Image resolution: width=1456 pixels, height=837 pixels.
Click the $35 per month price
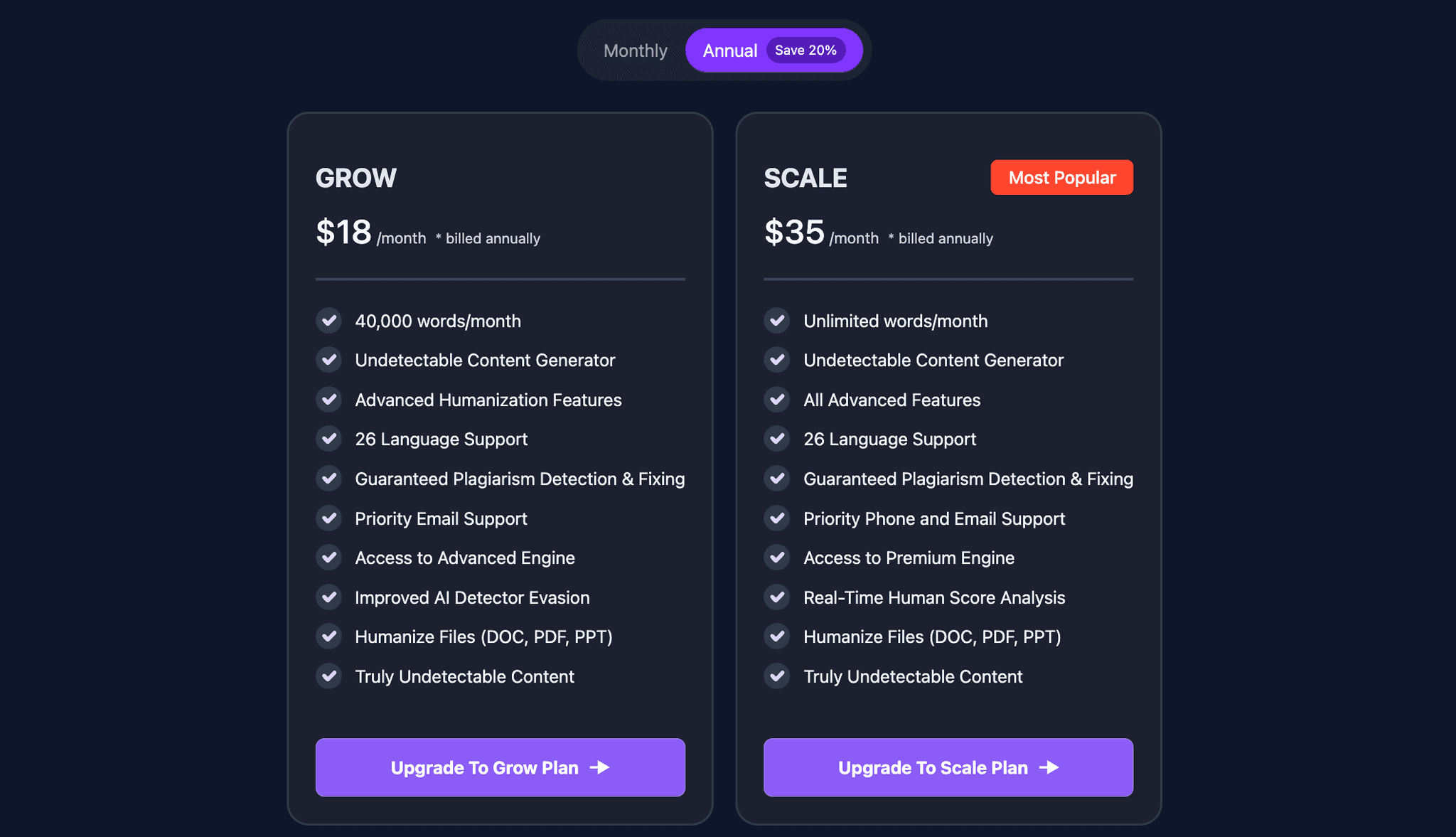click(x=792, y=232)
